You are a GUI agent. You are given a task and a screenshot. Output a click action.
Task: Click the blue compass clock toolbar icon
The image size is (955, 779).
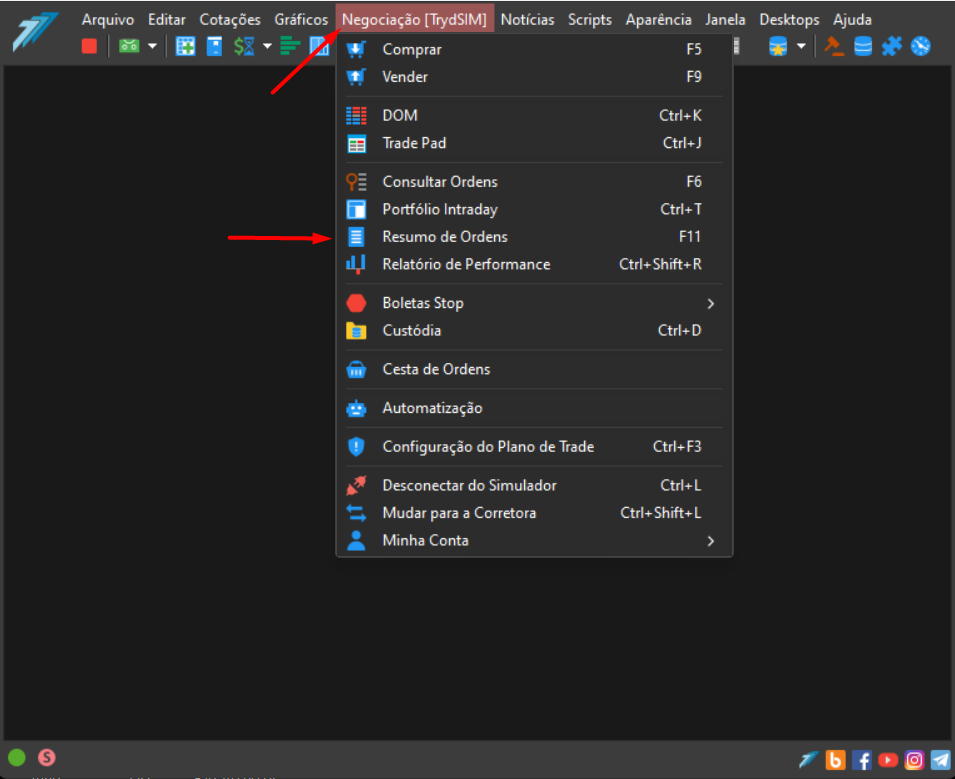point(921,46)
